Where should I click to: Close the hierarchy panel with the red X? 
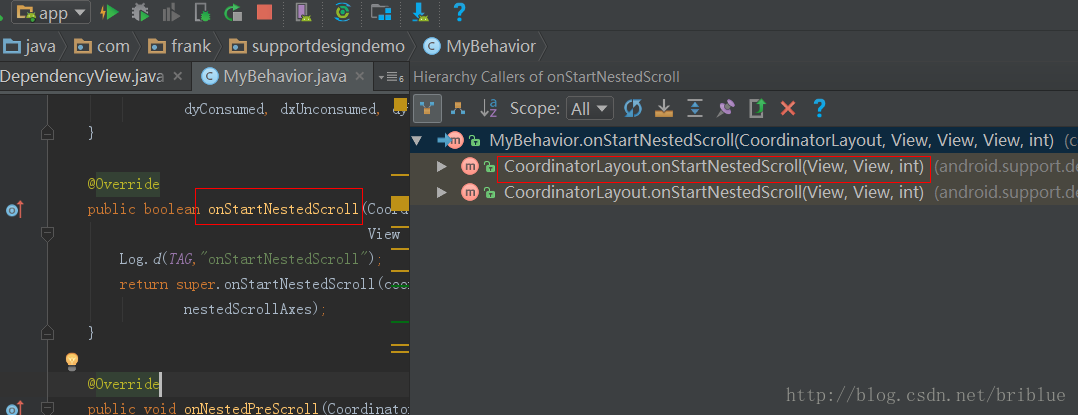click(x=788, y=108)
